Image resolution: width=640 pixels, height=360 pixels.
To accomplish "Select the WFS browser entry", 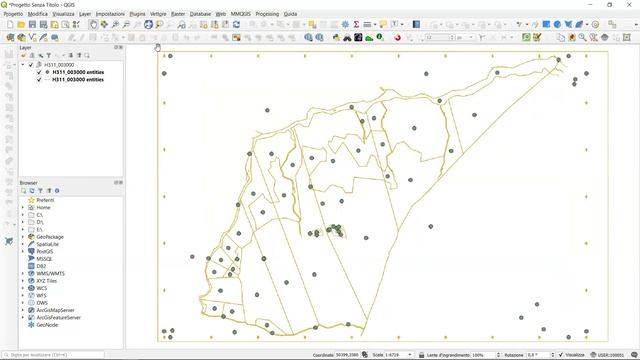I will pos(41,296).
